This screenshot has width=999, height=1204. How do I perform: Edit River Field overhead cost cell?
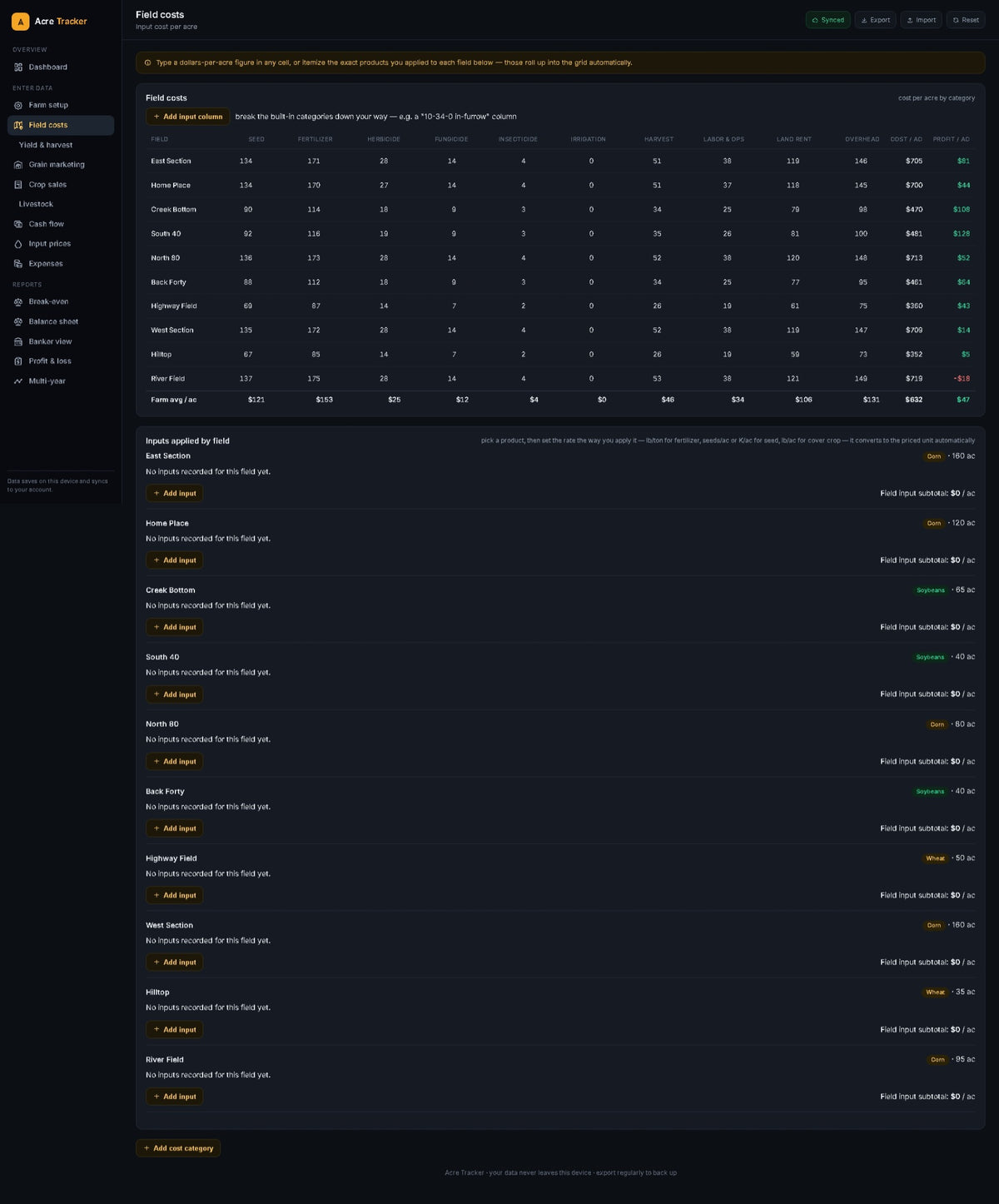click(x=861, y=379)
